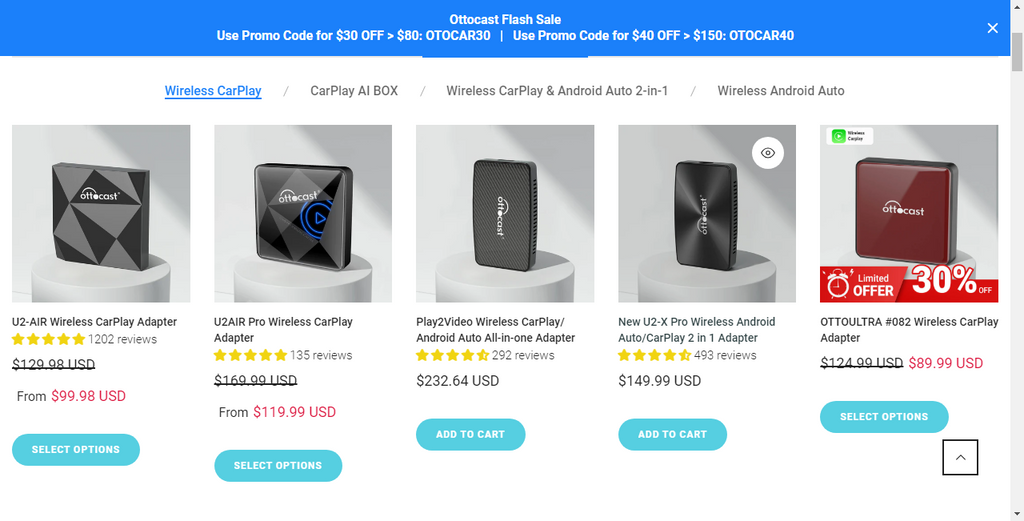Viewport: 1024px width, 521px height.
Task: Select options for OTTOULTRA #082 adapter
Action: pyautogui.click(x=884, y=417)
